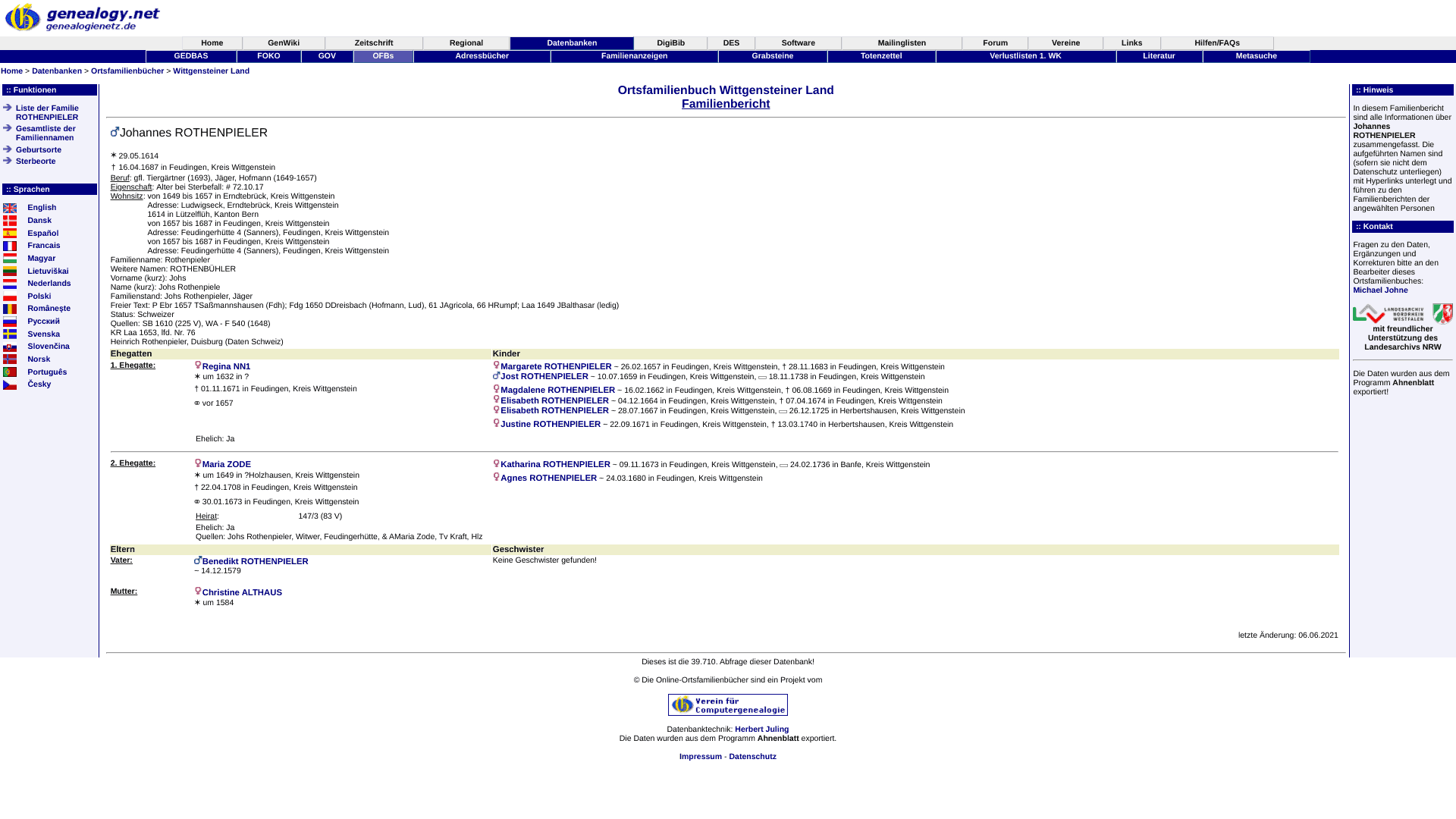Switch to the GEDBAS submenu tab
The image size is (1456, 819).
[191, 56]
